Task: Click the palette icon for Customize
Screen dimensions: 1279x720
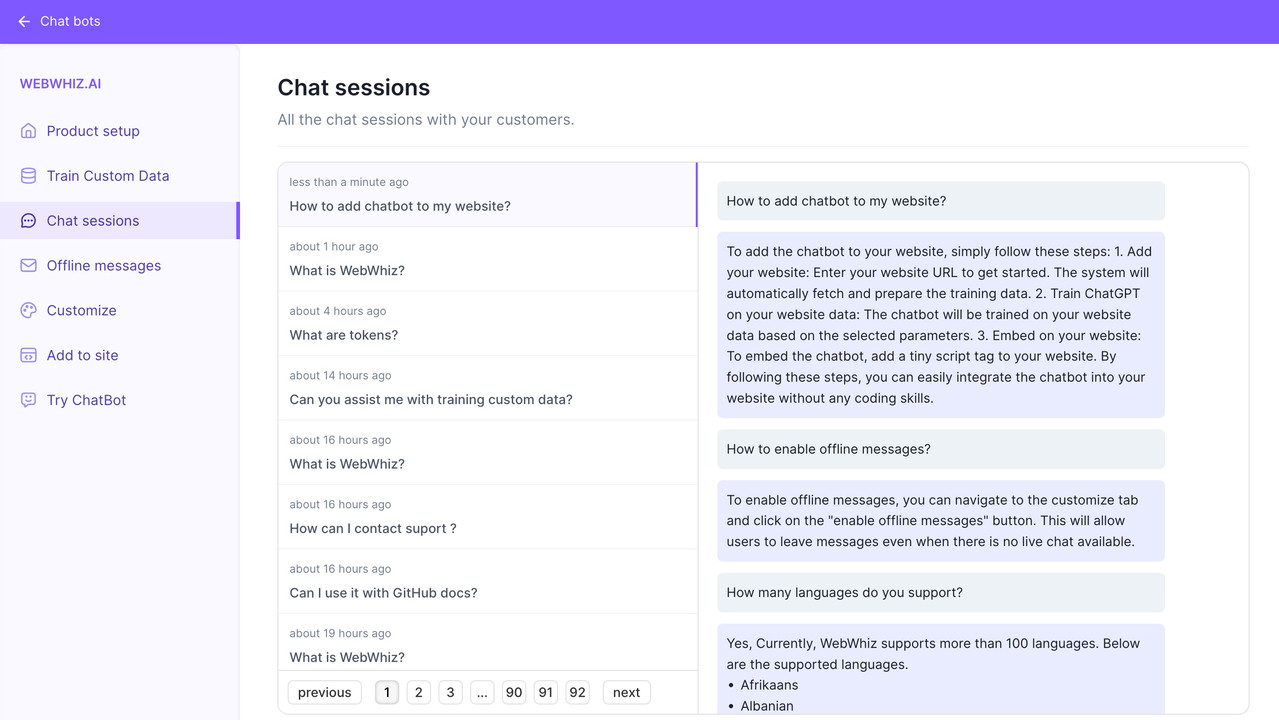Action: click(28, 311)
